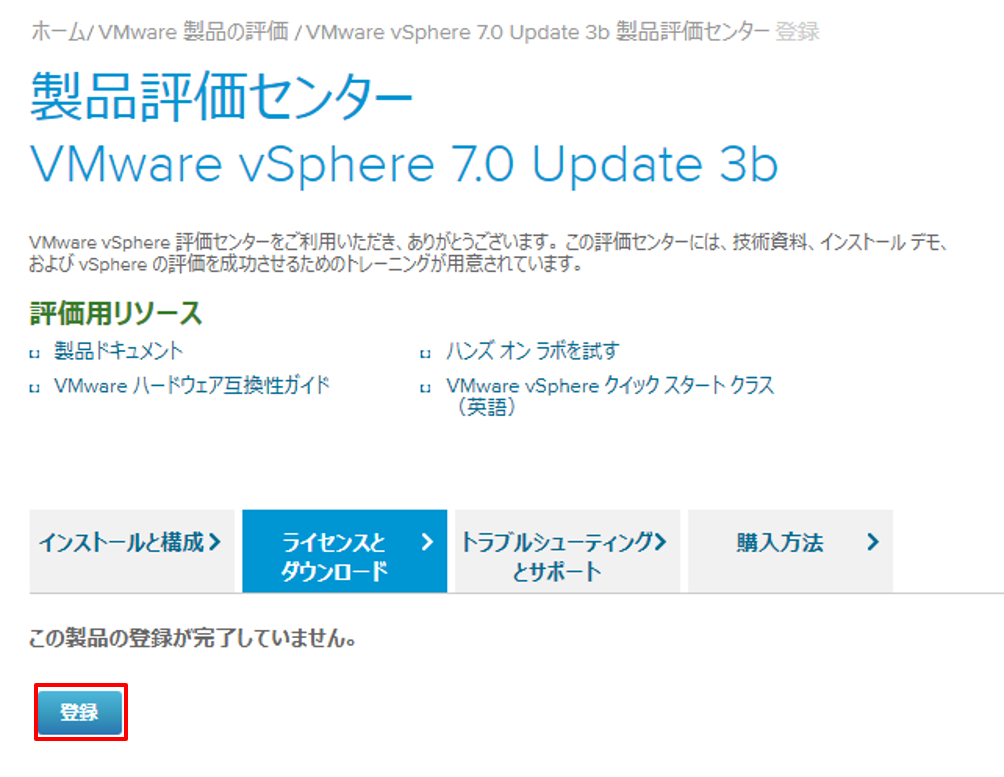Click the 製品評価センター page heading
1004x777 pixels.
(x=222, y=96)
